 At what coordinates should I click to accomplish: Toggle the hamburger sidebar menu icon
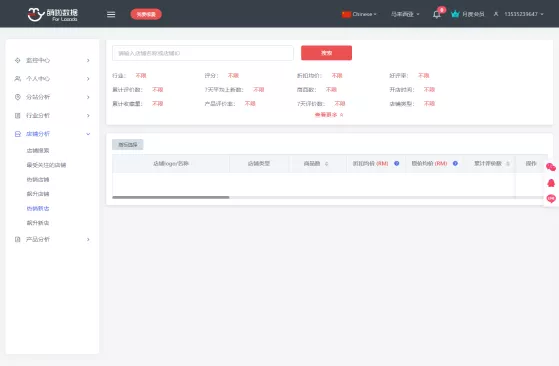[111, 14]
